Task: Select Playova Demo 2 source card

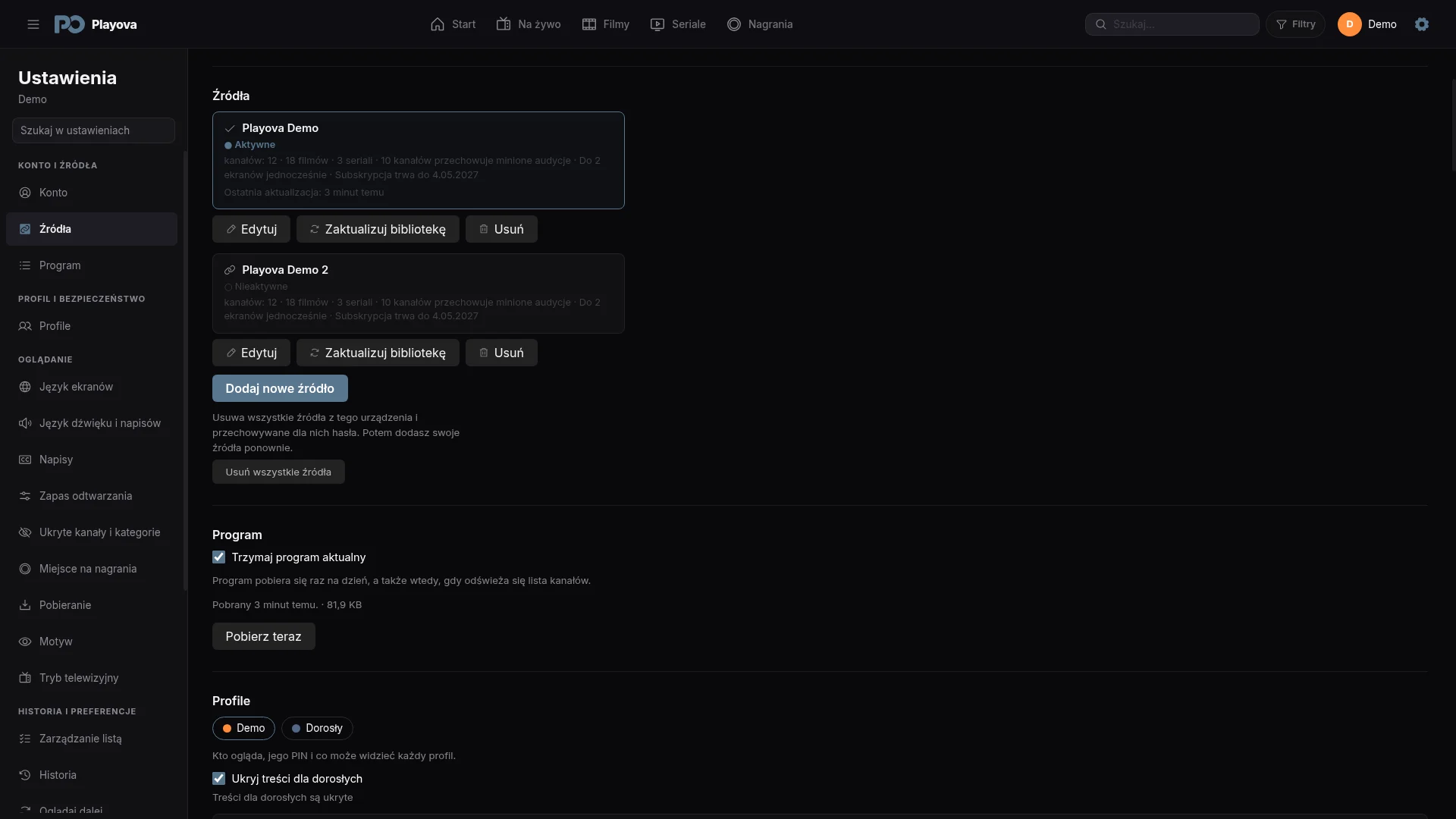Action: tap(419, 293)
